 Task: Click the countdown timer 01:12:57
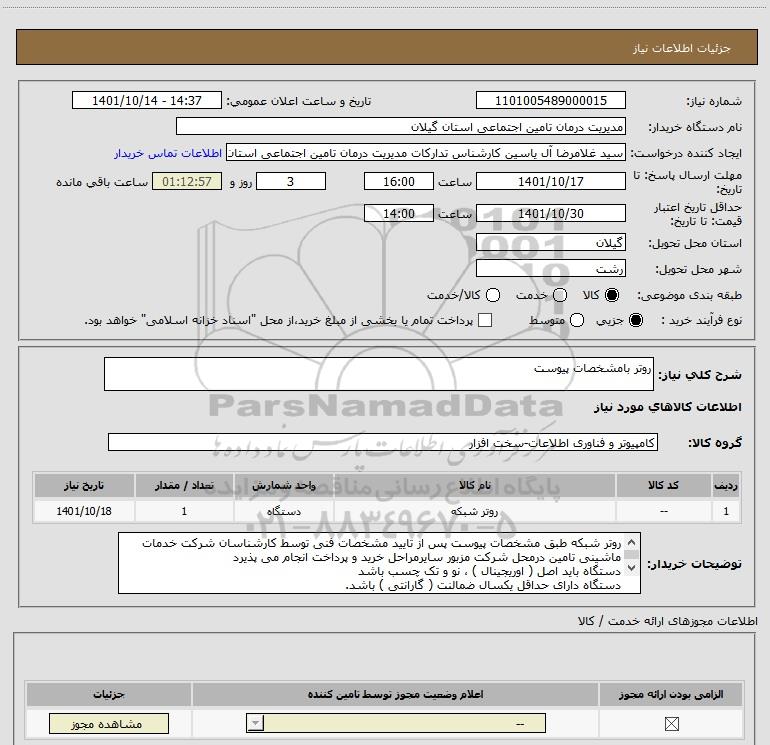(187, 181)
